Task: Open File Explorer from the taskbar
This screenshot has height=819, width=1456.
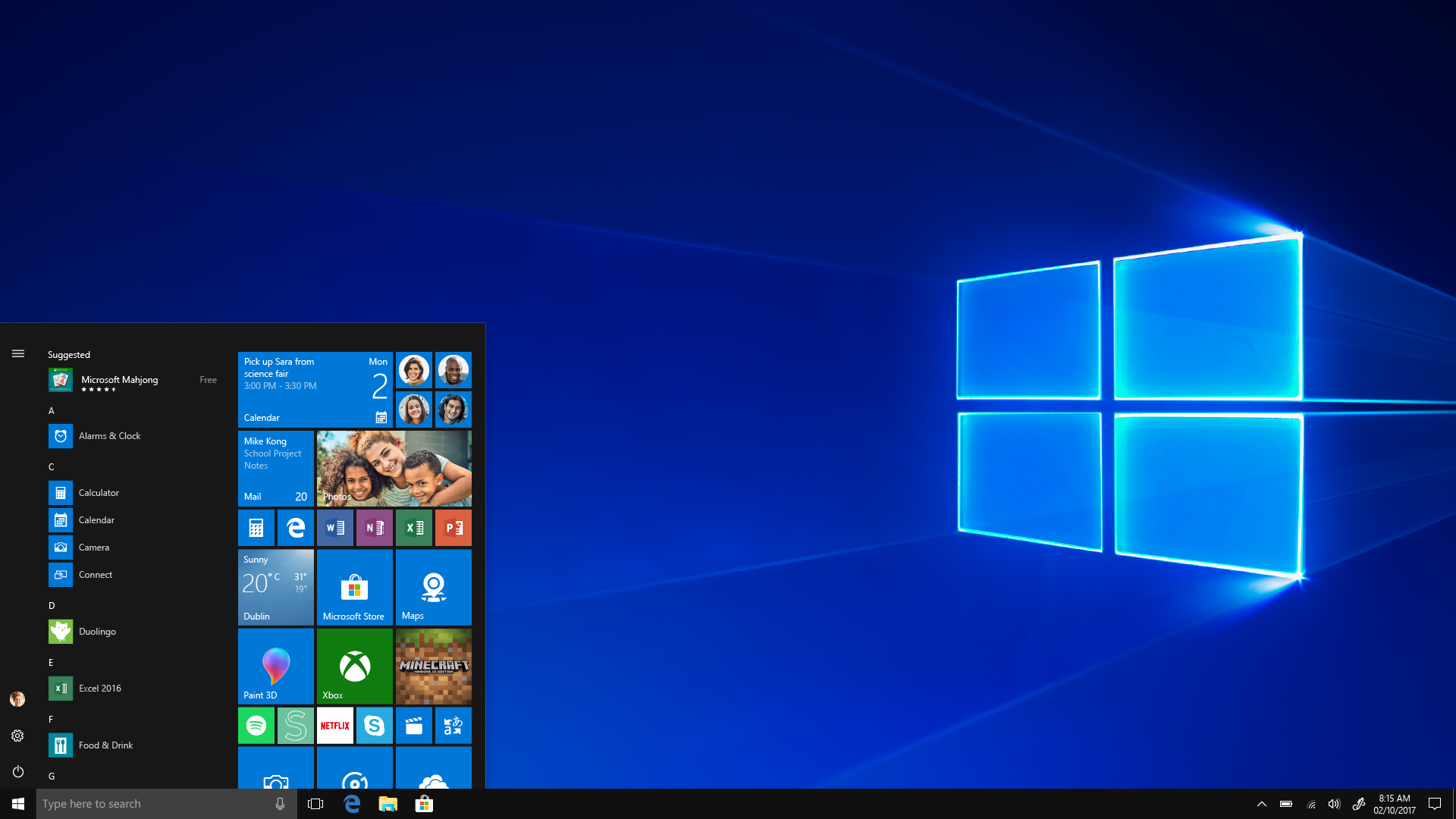Action: click(x=388, y=804)
